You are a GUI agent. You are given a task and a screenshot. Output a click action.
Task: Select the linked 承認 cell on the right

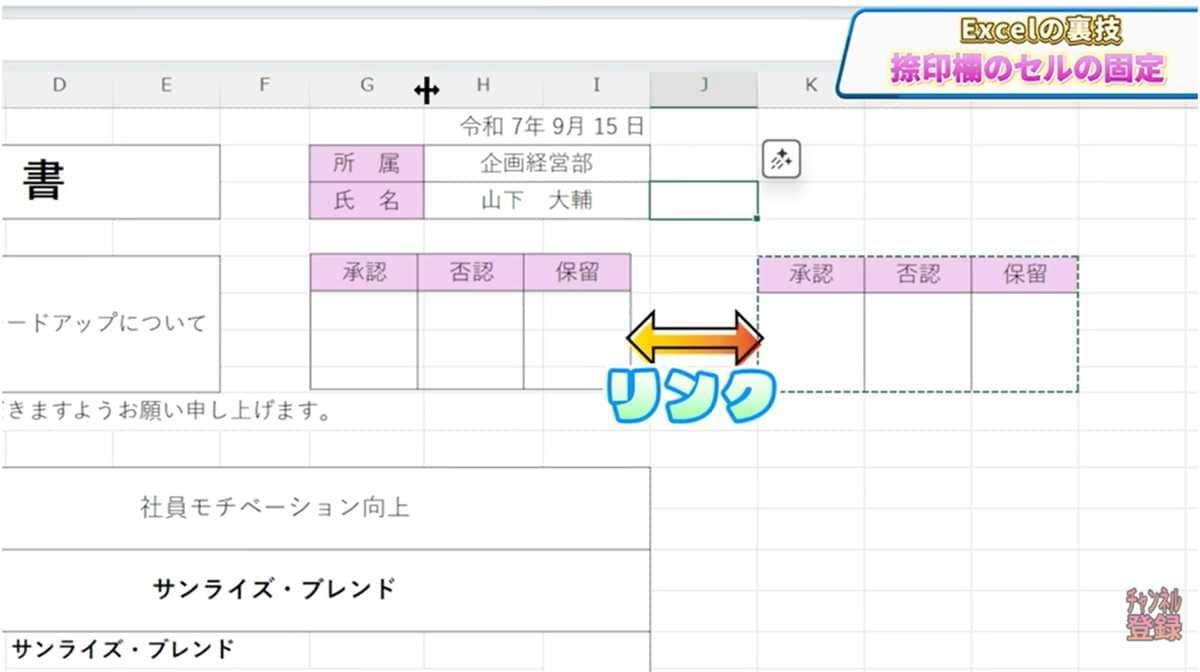click(811, 274)
